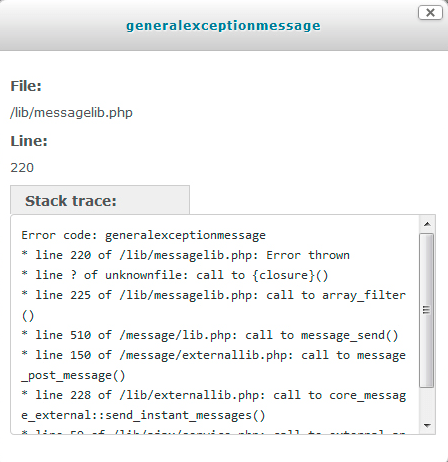This screenshot has width=448, height=462.
Task: Click the stack trace scrollbar down arrow
Action: 427,426
